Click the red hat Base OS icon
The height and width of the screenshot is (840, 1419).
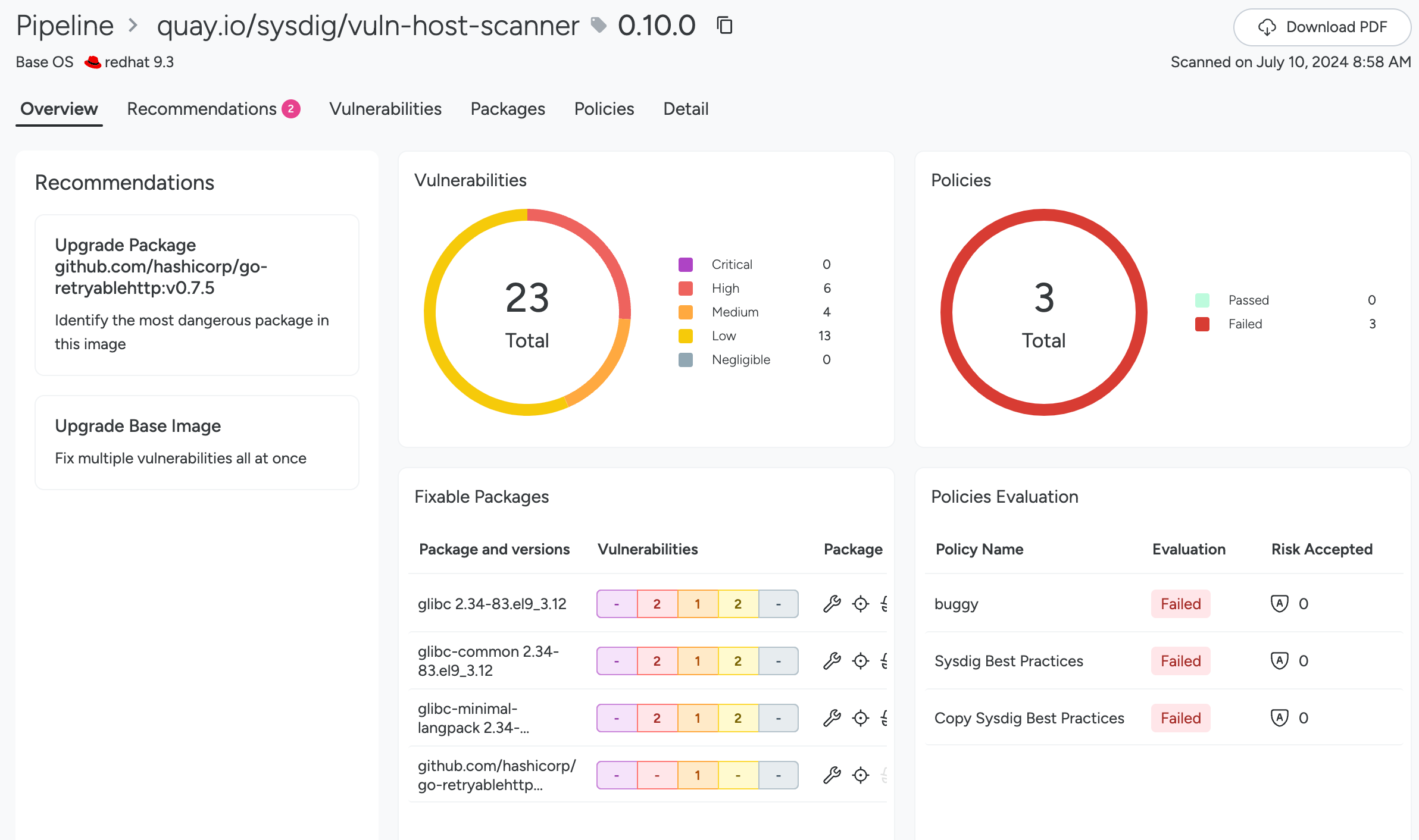(92, 62)
